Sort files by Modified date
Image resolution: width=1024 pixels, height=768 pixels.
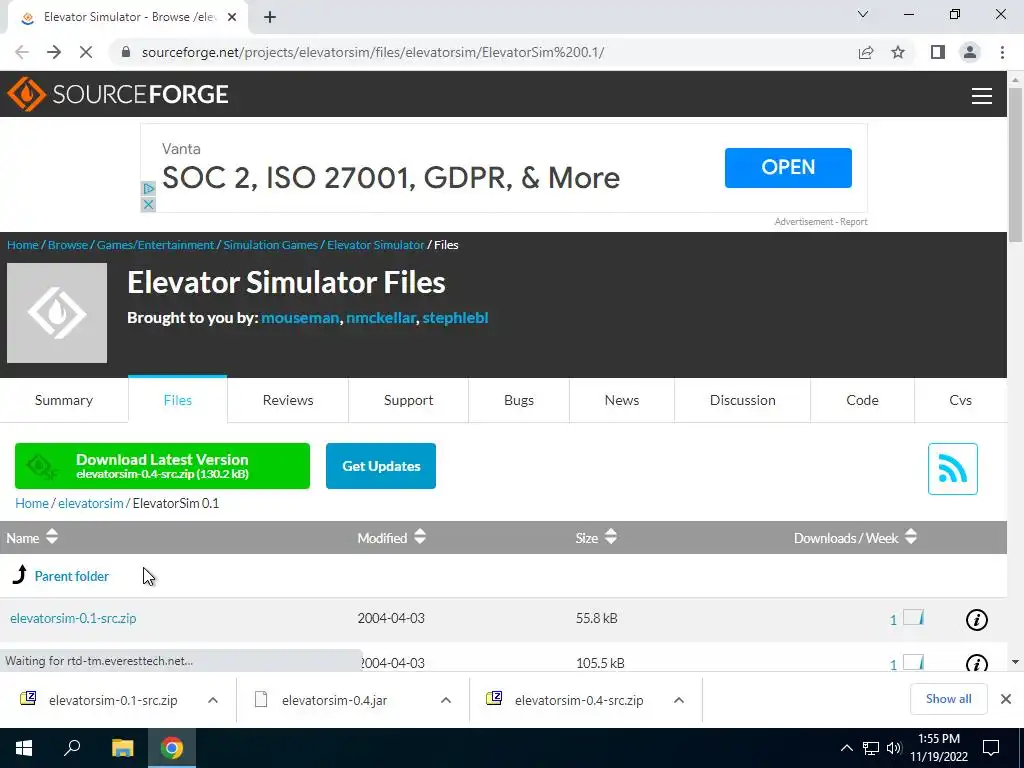click(391, 537)
